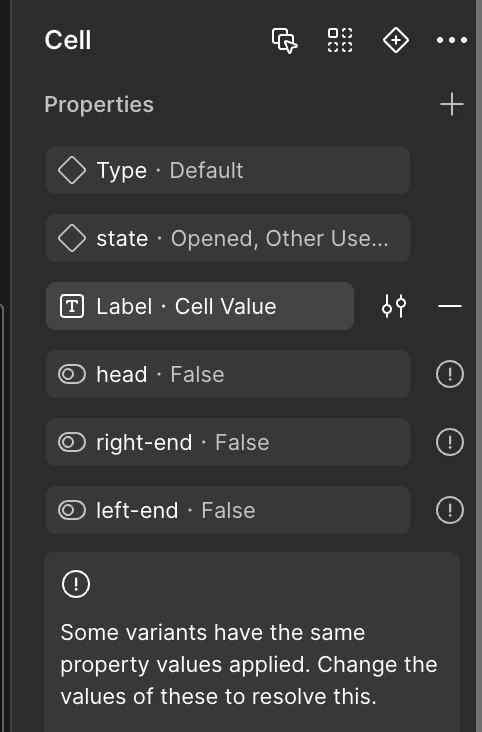Screen dimensions: 482x732
Task: Click the select matching layers icon
Action: tap(284, 41)
